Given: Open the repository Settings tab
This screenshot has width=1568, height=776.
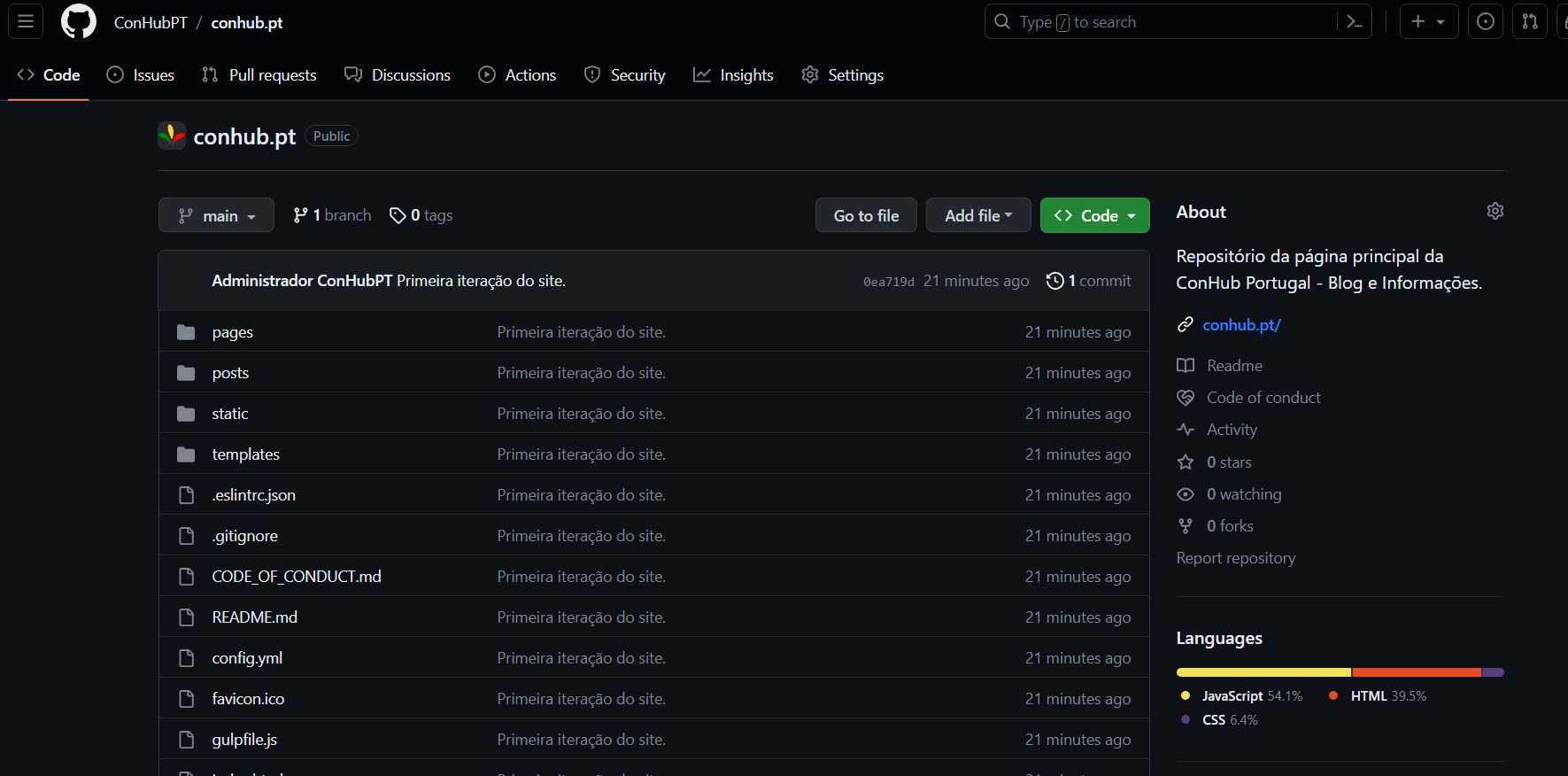Looking at the screenshot, I should 842,75.
